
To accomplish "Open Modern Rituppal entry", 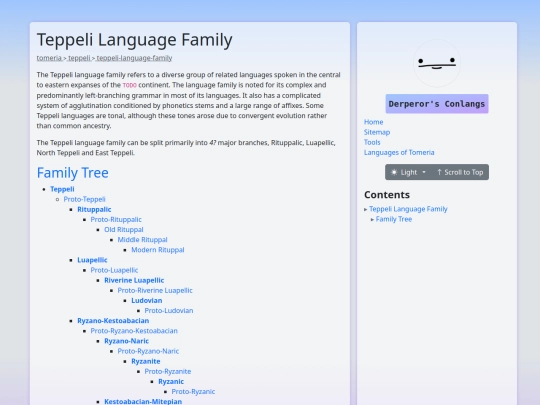I will point(158,250).
